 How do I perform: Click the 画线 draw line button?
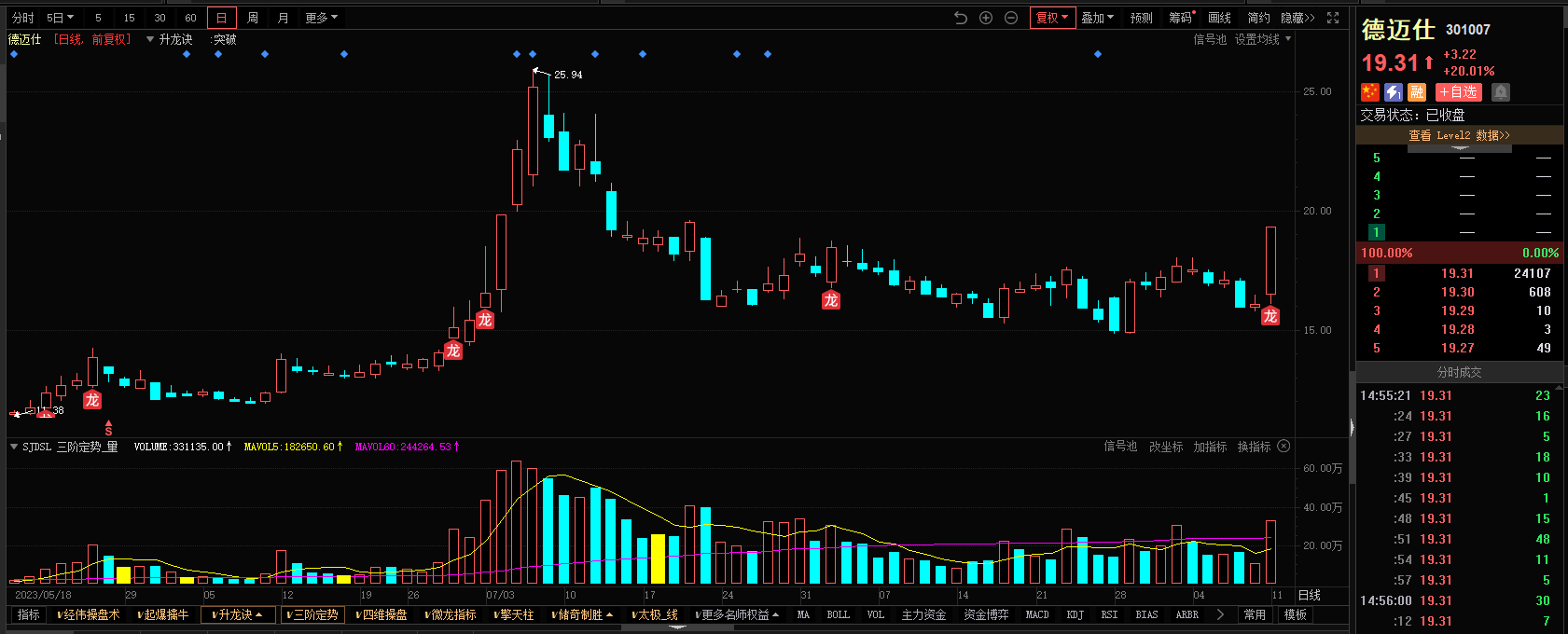coord(1220,18)
